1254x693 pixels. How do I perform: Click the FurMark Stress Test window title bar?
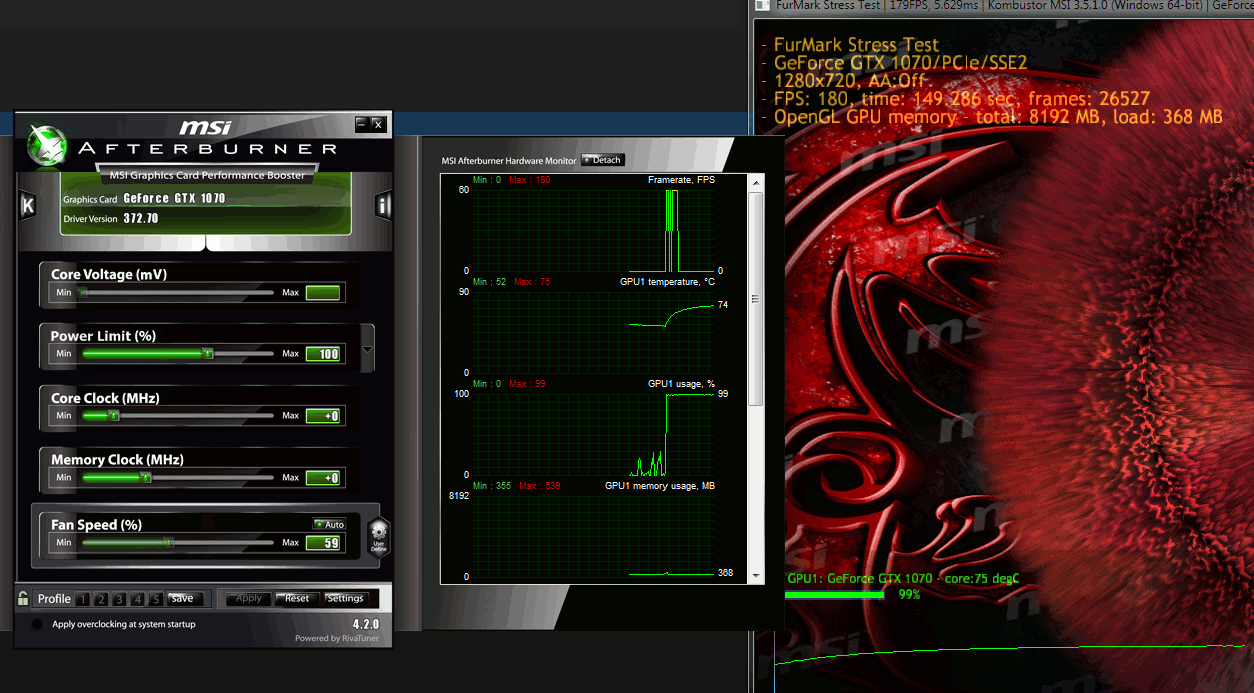click(1003, 6)
